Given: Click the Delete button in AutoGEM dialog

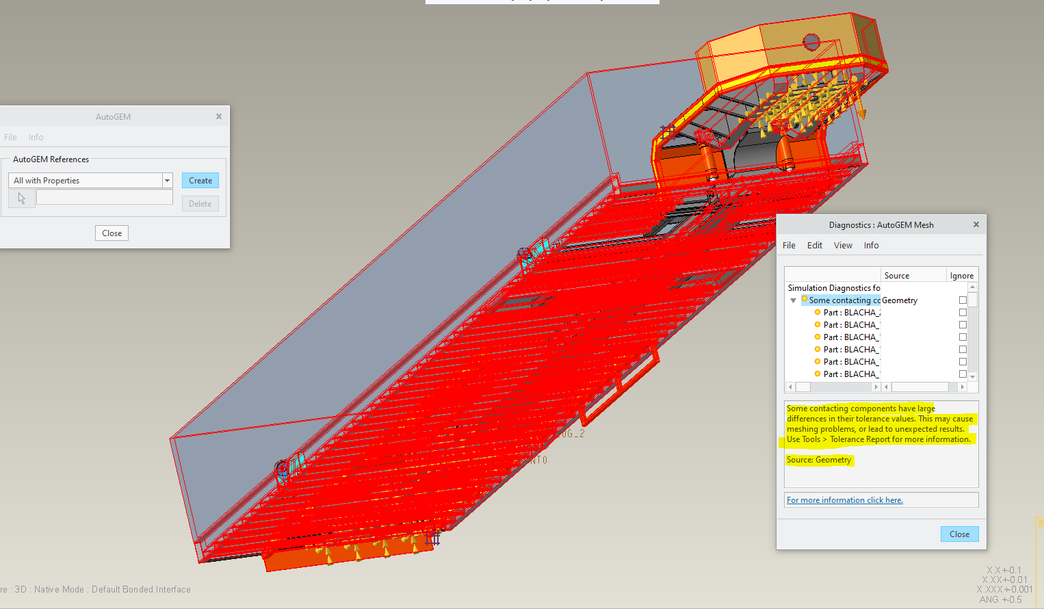Looking at the screenshot, I should pos(200,204).
